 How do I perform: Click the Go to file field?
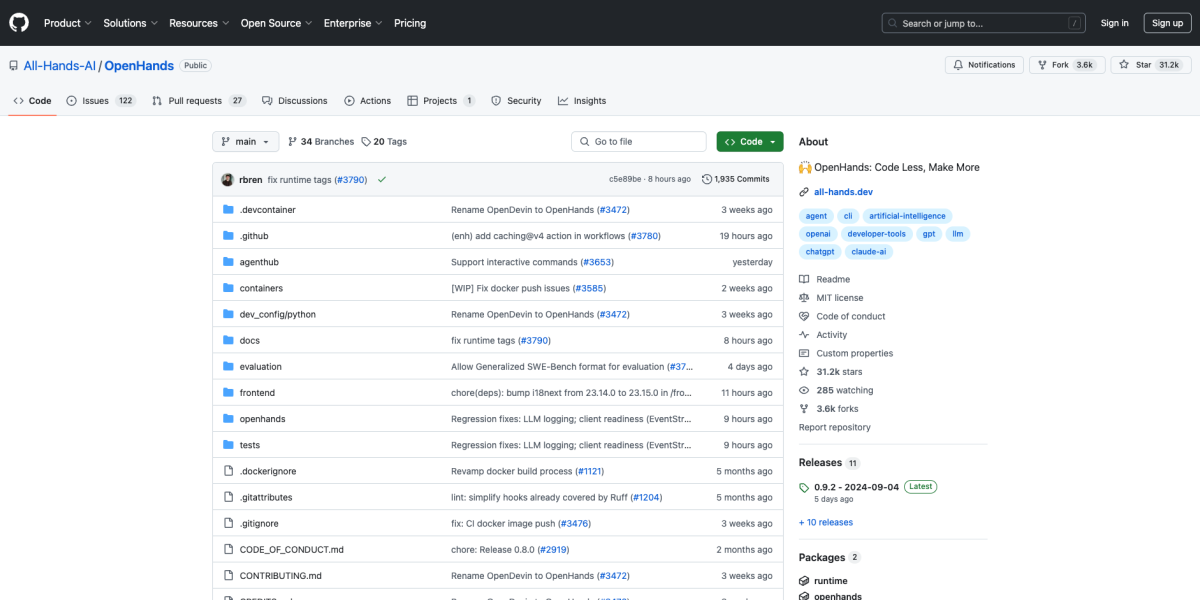coord(638,142)
